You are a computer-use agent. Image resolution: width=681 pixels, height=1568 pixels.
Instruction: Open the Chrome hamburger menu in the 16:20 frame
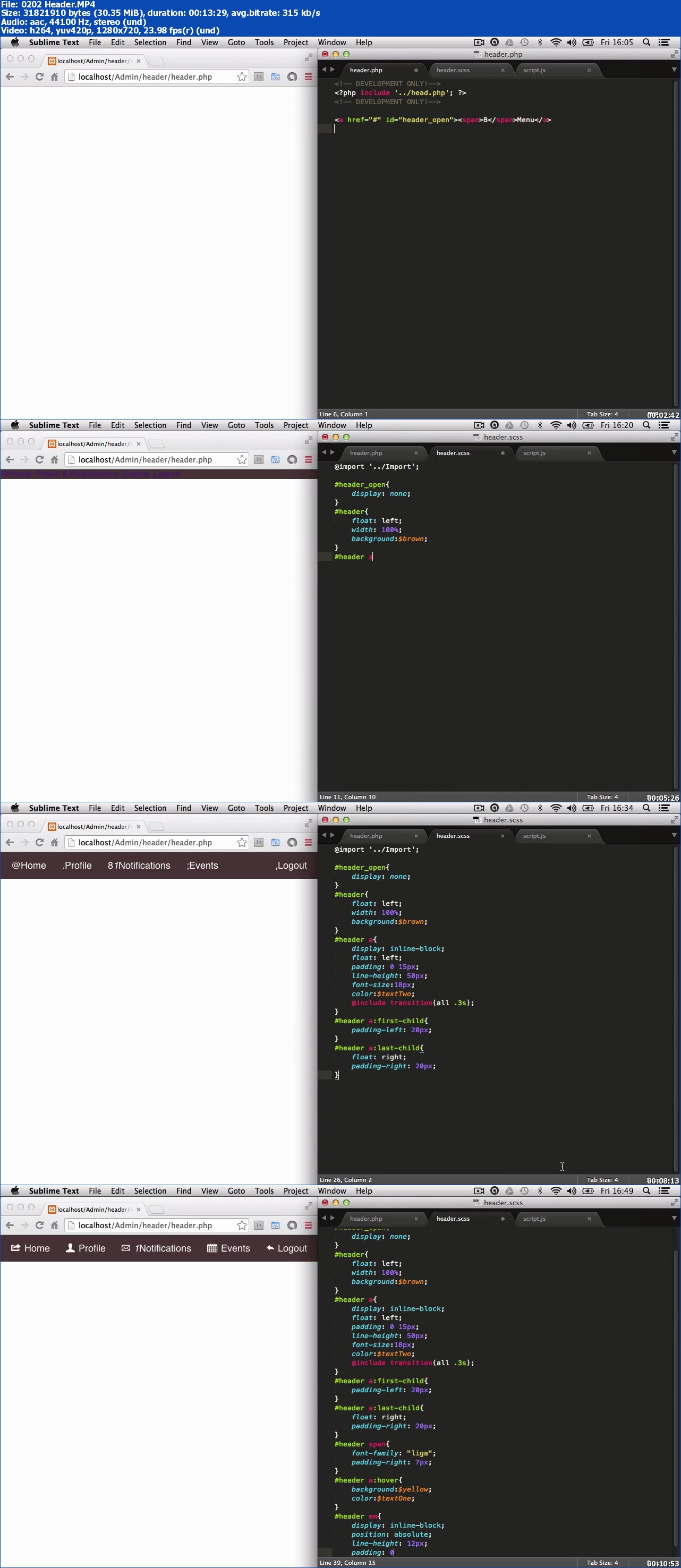[x=308, y=459]
